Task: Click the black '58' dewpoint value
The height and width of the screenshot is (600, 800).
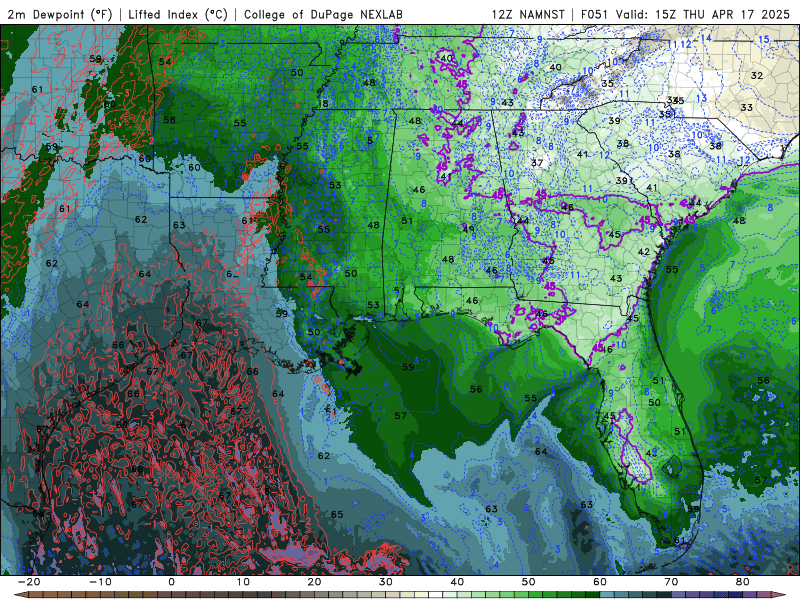Action: pos(169,120)
